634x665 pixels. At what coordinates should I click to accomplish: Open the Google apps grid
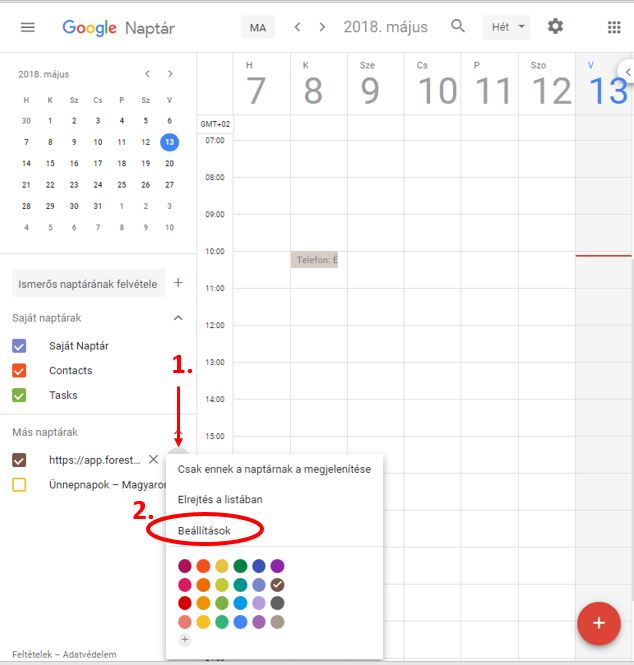tap(613, 27)
